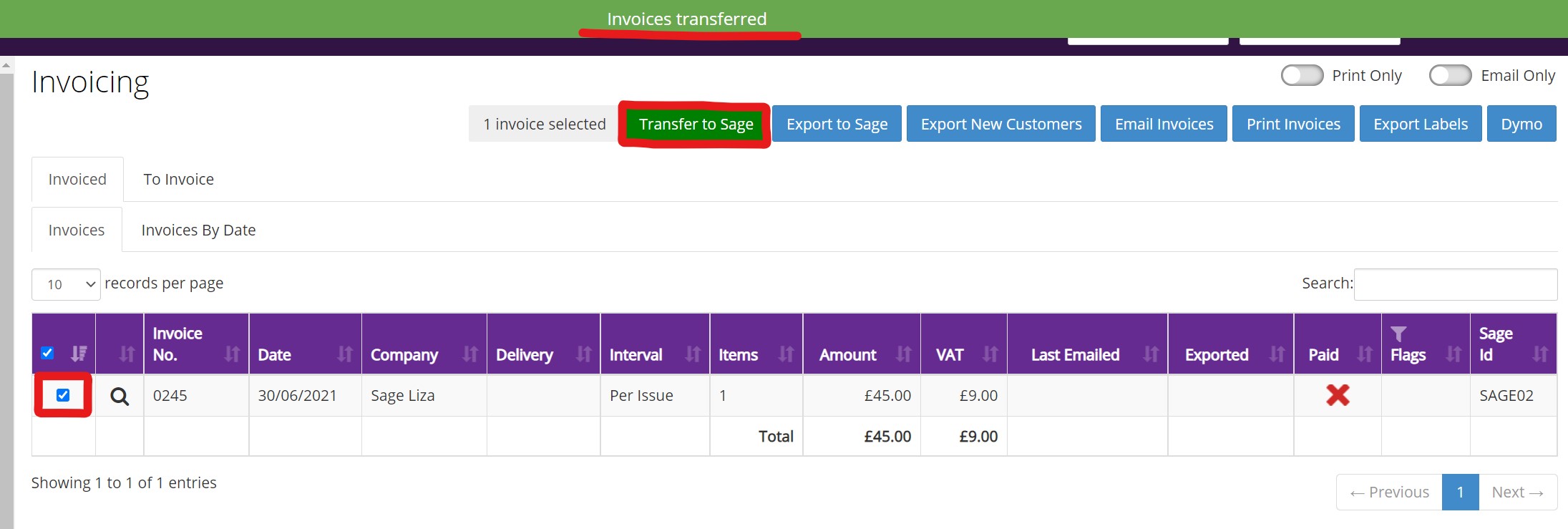Click the Total label in footer row
Viewport: 1568px width, 529px height.
click(x=776, y=436)
